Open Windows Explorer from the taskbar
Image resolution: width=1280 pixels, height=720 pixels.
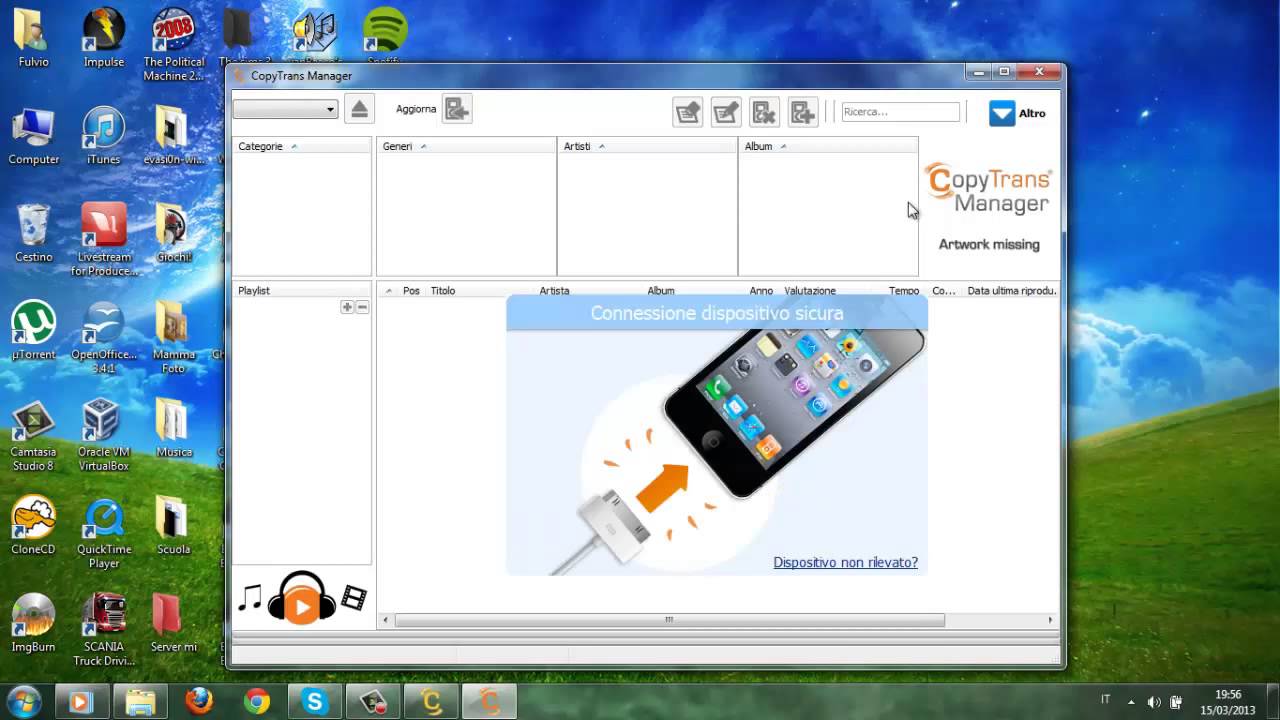point(141,702)
